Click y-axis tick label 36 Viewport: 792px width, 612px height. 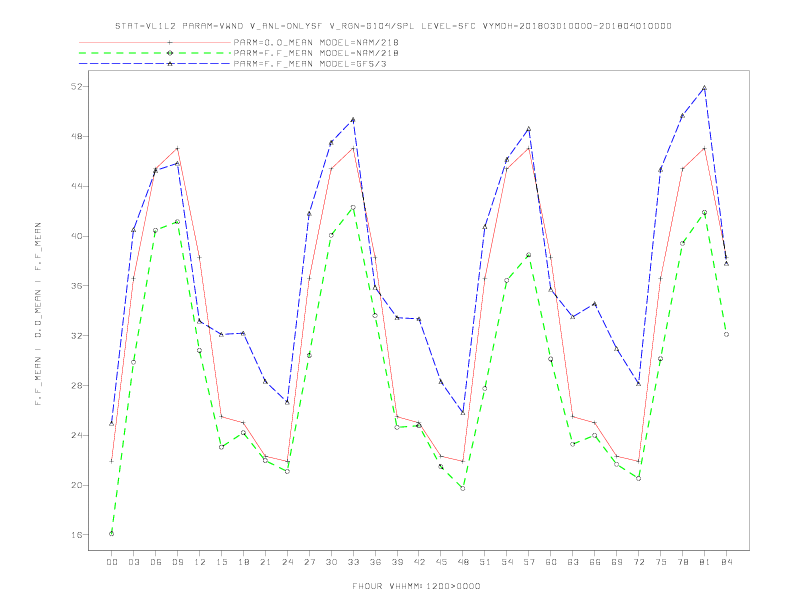click(76, 286)
